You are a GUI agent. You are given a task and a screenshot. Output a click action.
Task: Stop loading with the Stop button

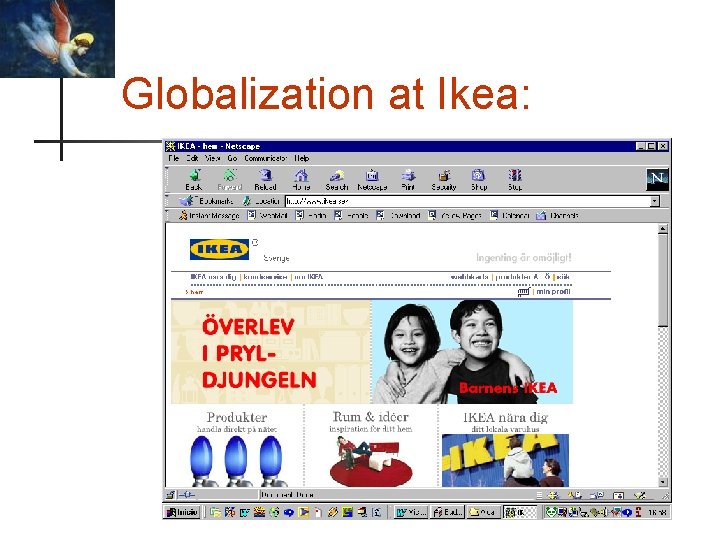coord(515,180)
